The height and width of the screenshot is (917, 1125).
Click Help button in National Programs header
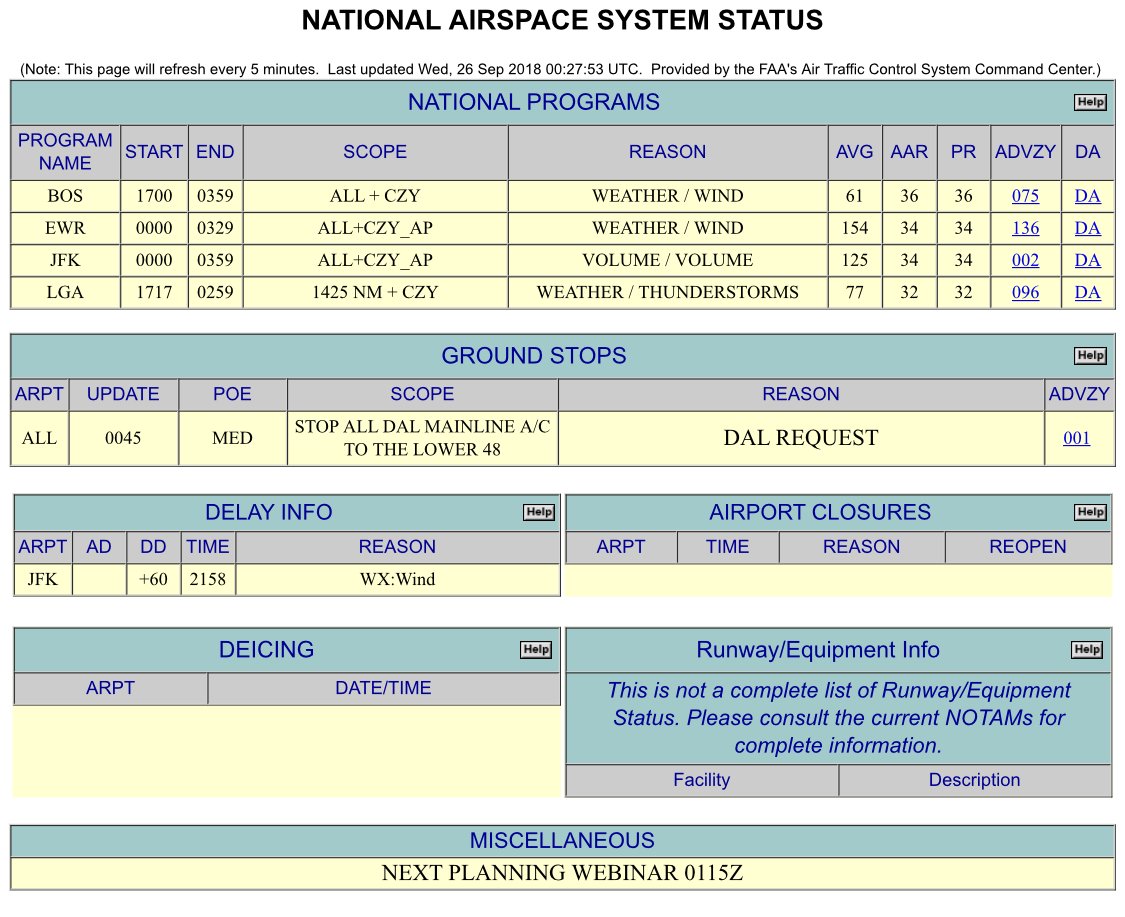point(1090,102)
